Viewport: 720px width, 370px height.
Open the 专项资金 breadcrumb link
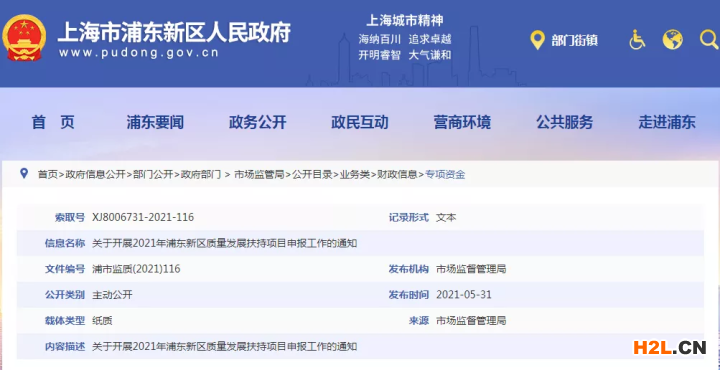pyautogui.click(x=445, y=174)
